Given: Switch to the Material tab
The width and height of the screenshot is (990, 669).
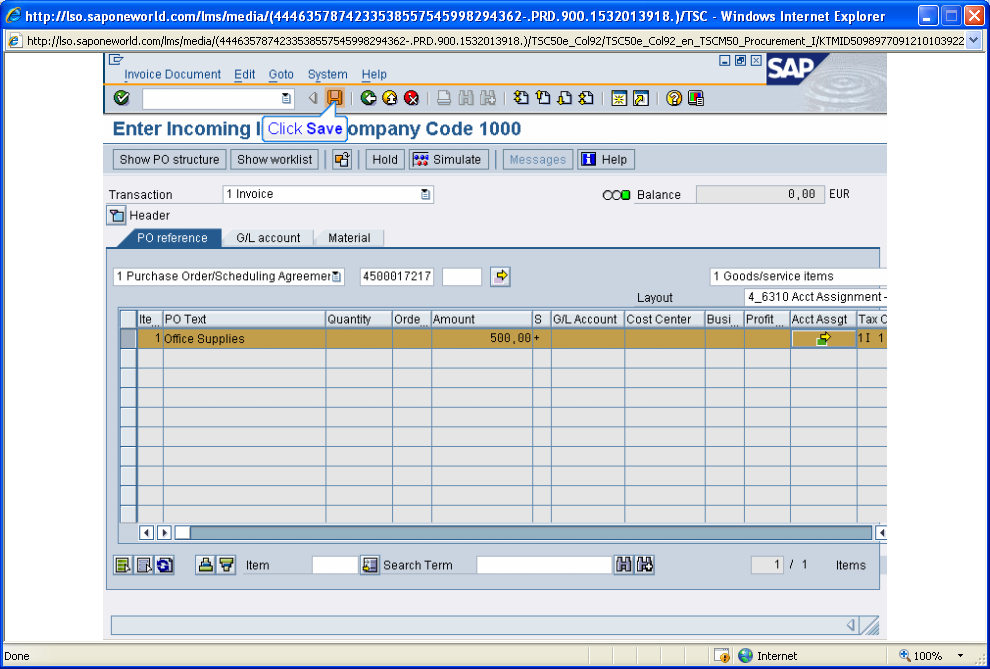Looking at the screenshot, I should coord(349,238).
